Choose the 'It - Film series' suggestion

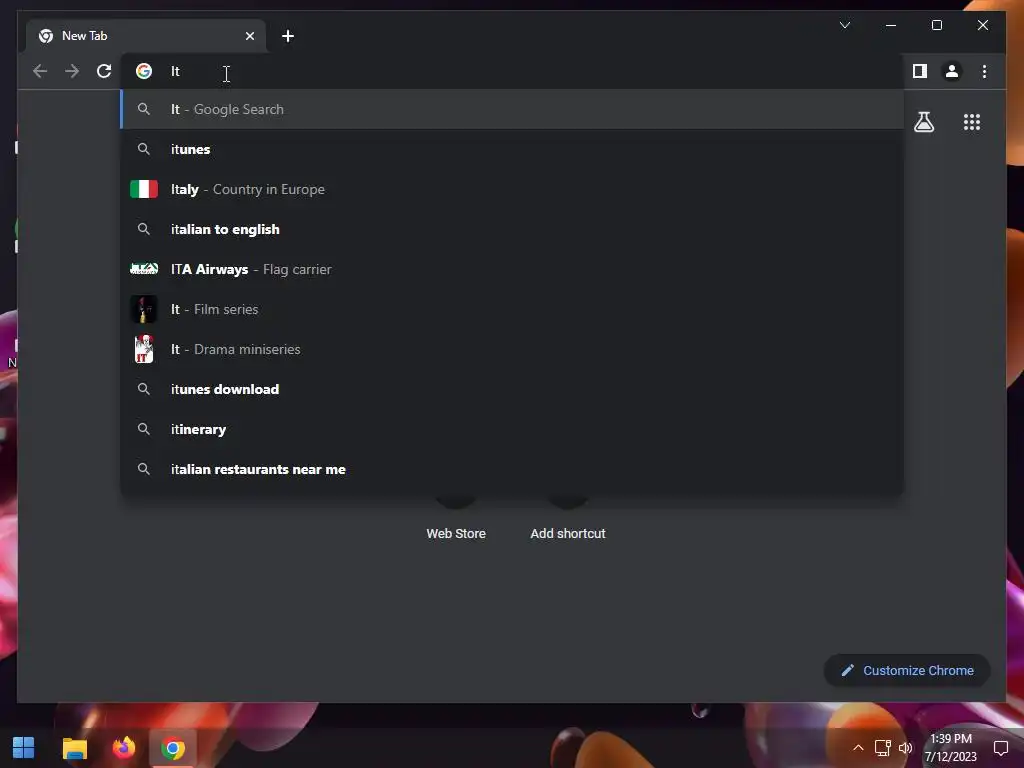tap(512, 310)
